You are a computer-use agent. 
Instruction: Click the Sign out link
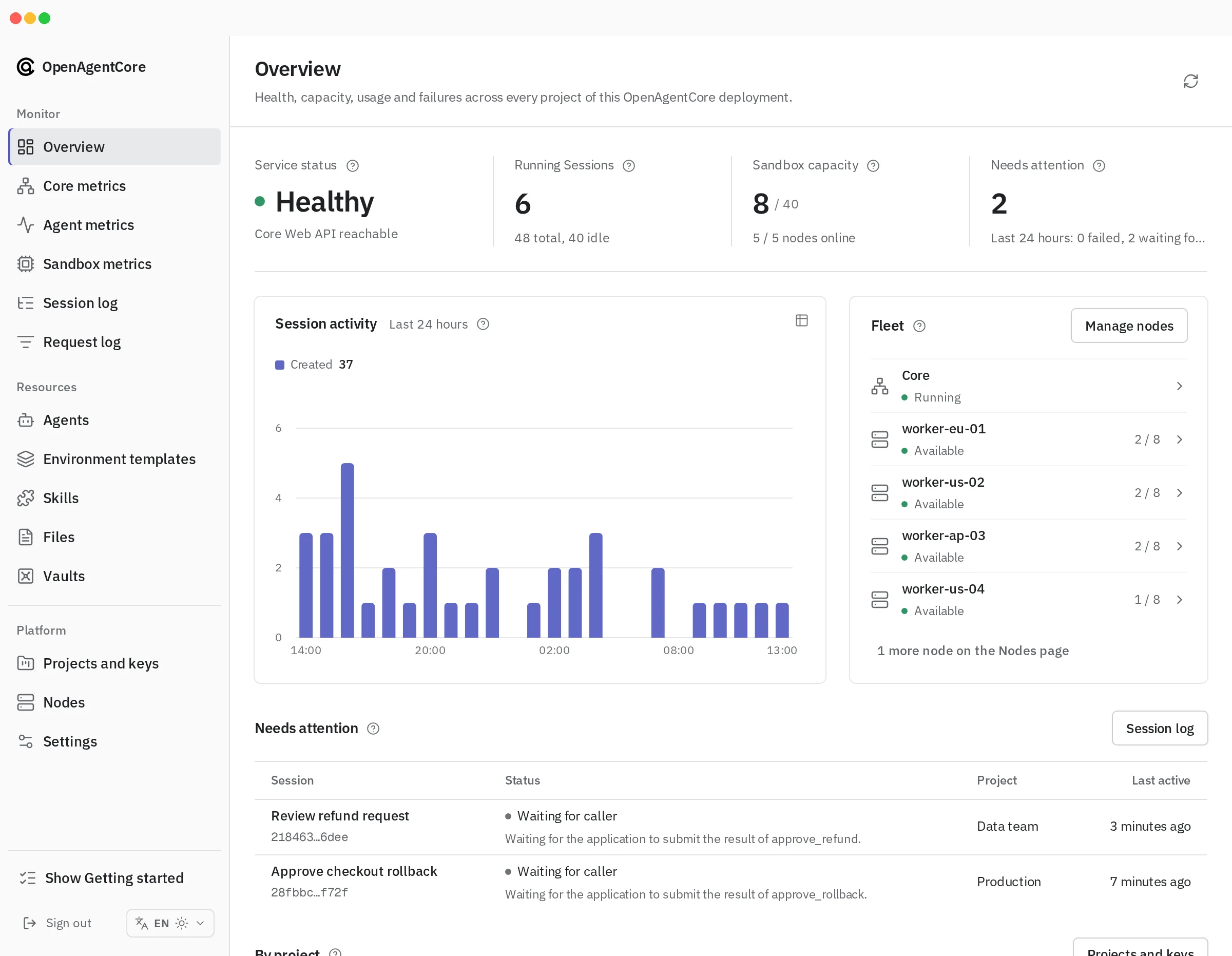point(57,923)
